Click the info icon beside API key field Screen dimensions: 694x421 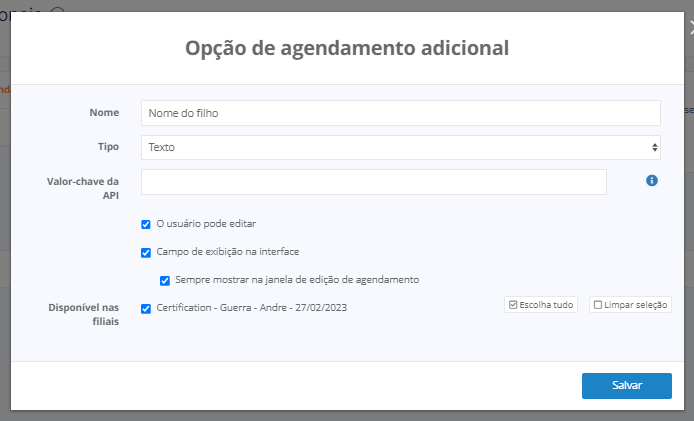652,181
